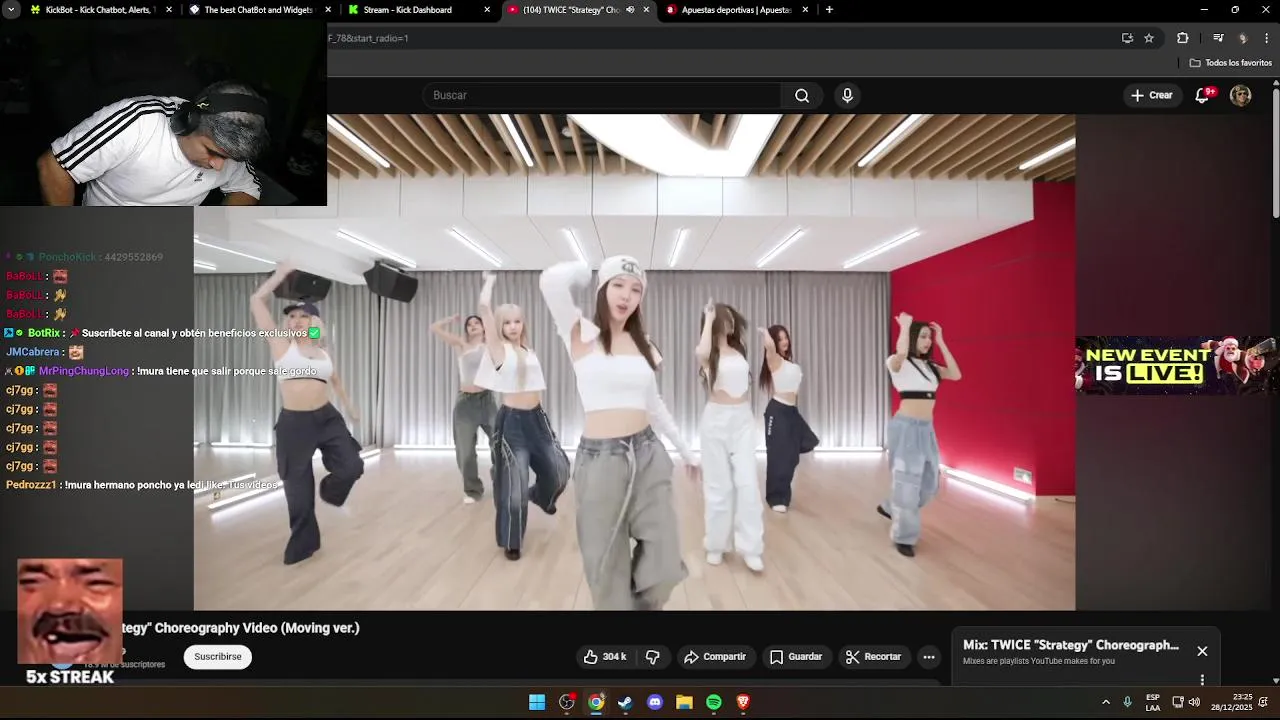1280x720 pixels.
Task: Switch to The best ChatBot and Widgets tab
Action: click(x=258, y=10)
